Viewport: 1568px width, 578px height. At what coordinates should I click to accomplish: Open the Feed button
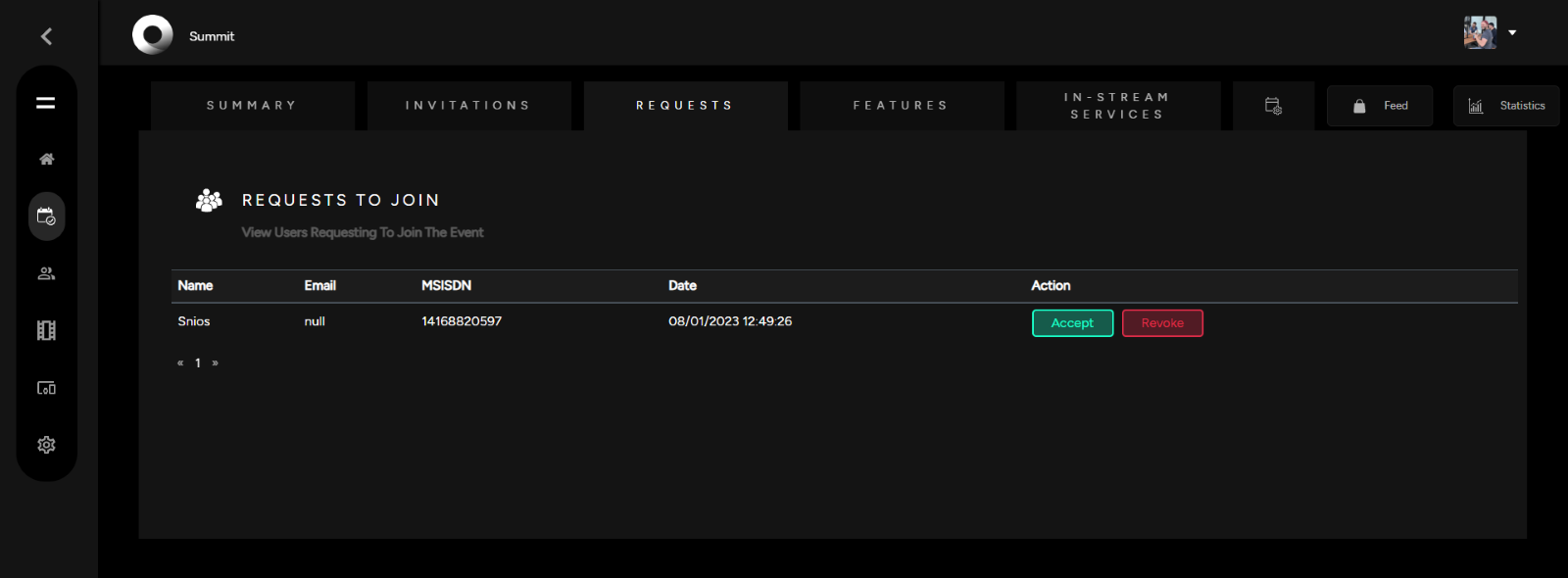(1380, 106)
